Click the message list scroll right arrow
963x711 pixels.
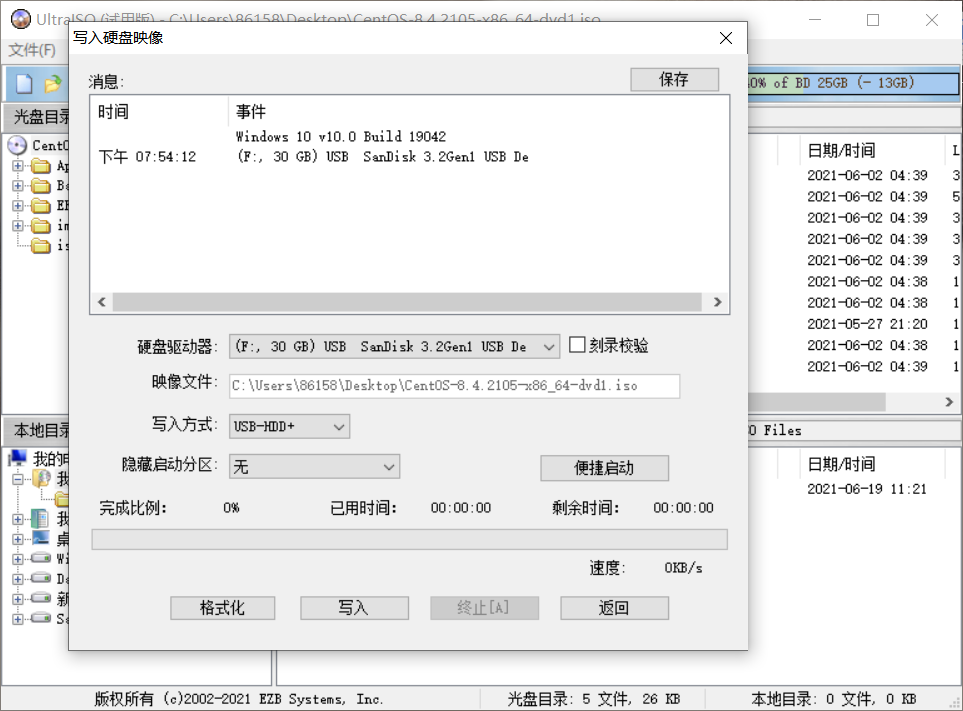click(717, 302)
